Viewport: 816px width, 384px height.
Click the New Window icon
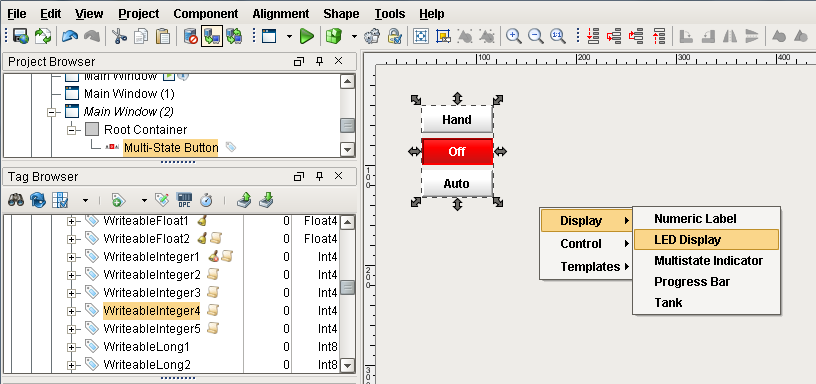coord(269,36)
